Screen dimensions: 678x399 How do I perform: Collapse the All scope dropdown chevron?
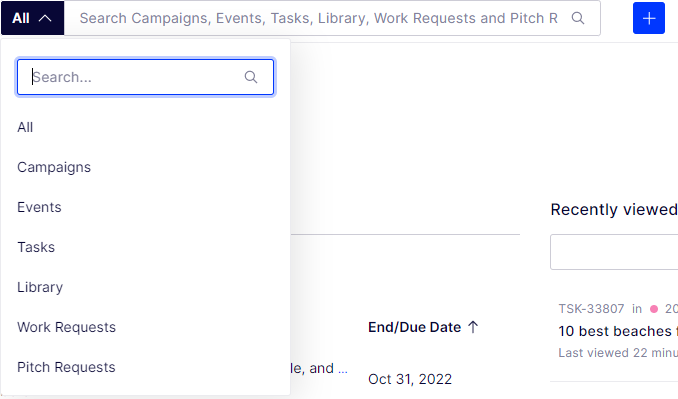(45, 18)
